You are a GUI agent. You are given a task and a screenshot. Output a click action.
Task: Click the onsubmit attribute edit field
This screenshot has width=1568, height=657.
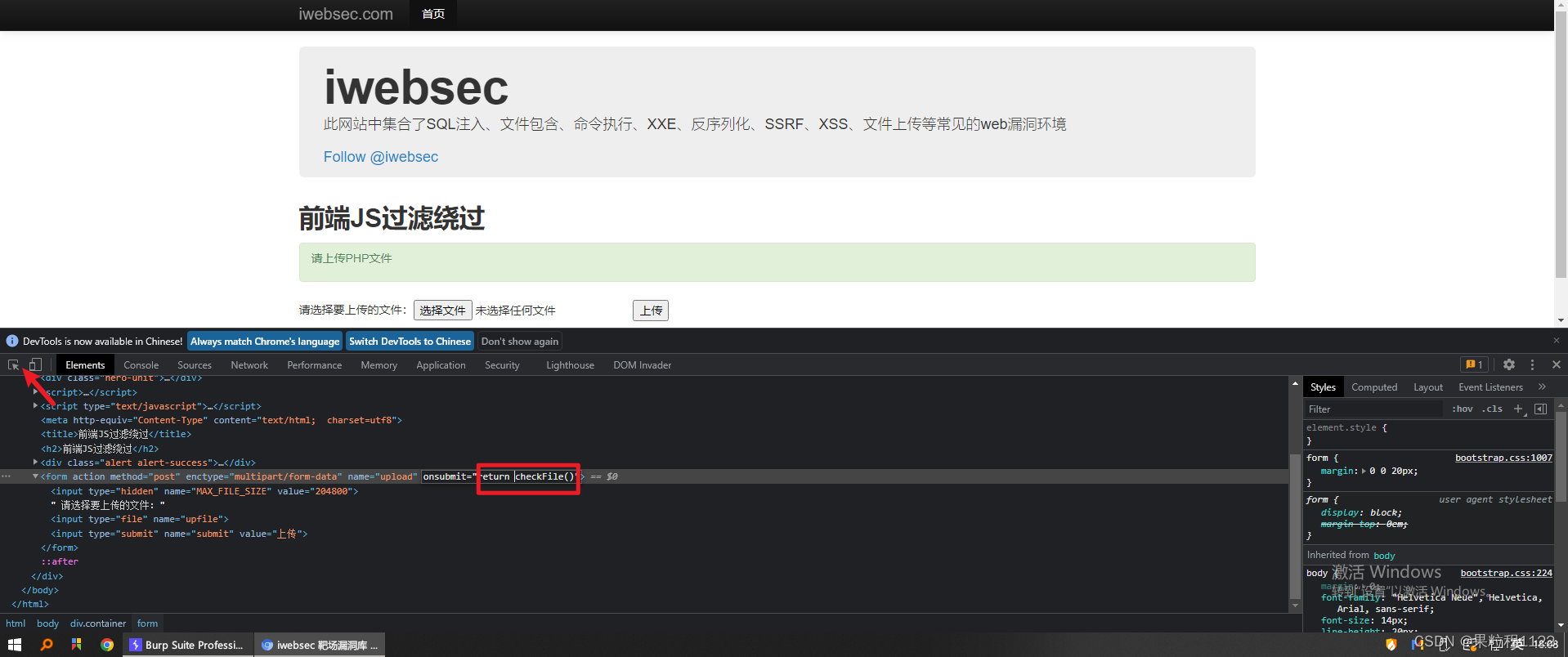pos(502,476)
